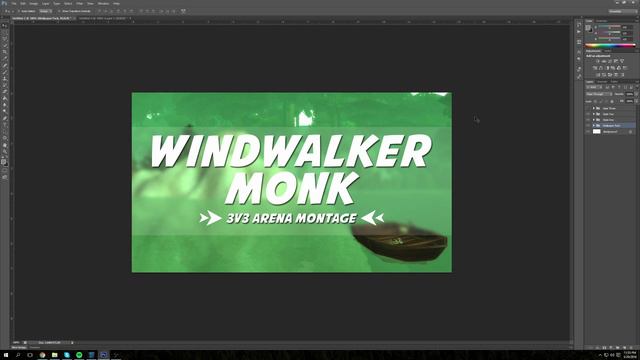Viewport: 640px width, 360px height.
Task: Select the Gradient tool
Action: pos(4,98)
